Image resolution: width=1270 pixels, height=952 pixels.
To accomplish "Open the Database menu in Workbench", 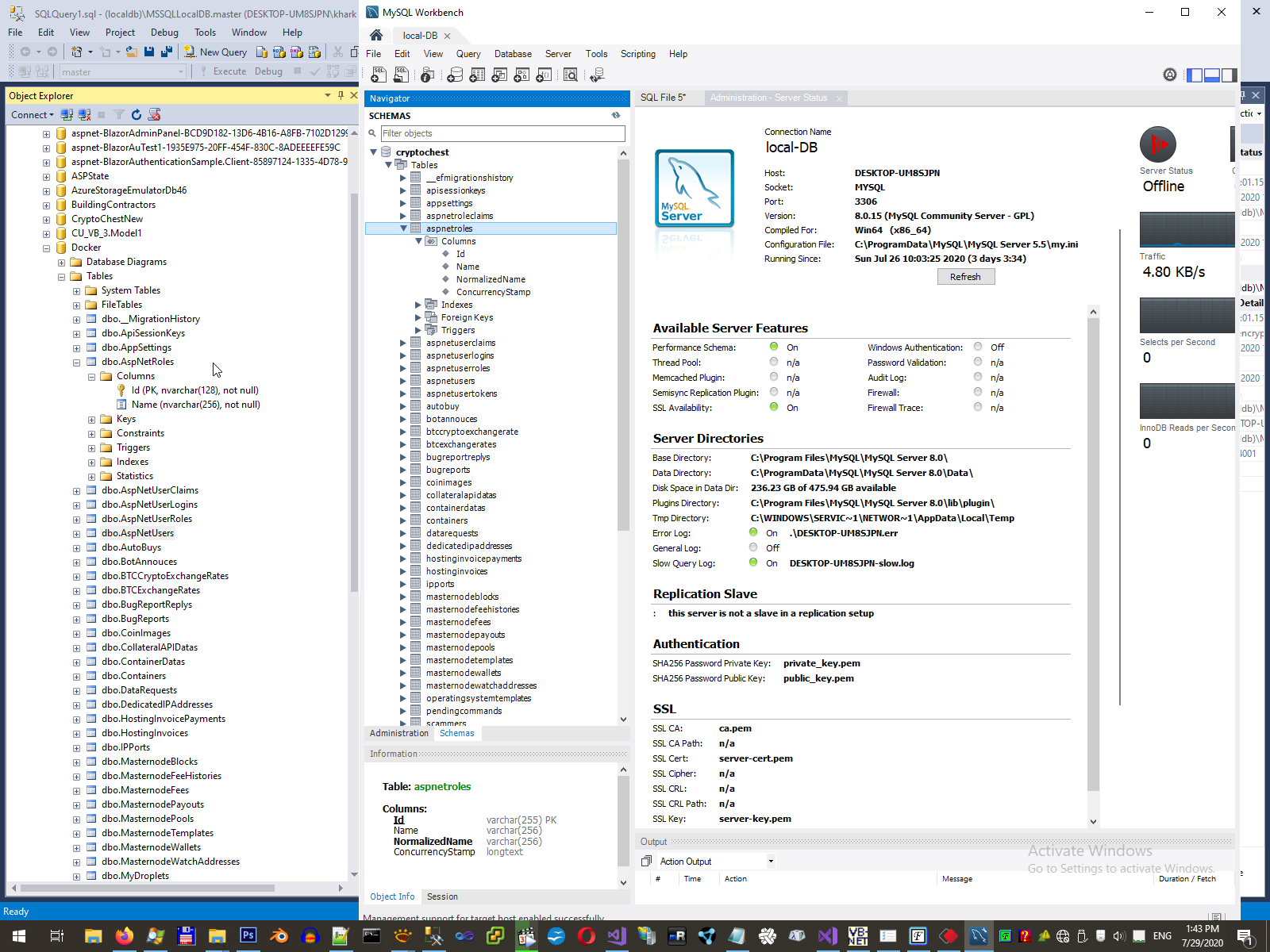I will point(513,54).
